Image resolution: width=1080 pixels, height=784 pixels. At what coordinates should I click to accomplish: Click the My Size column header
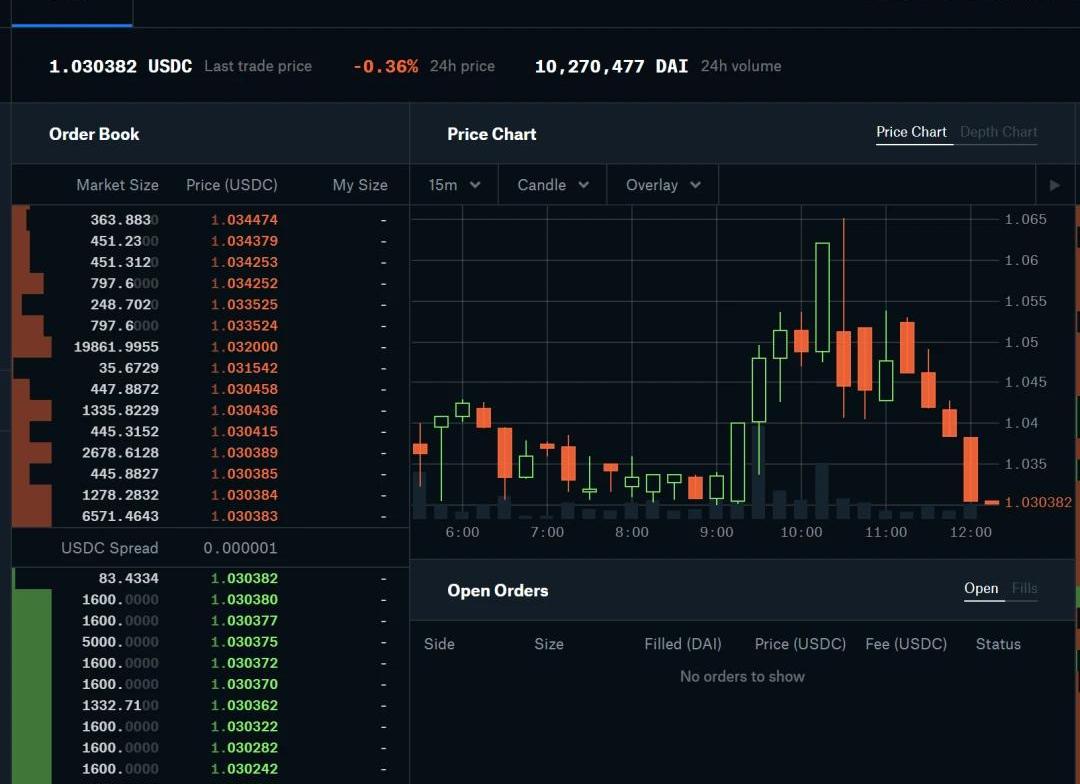(359, 185)
